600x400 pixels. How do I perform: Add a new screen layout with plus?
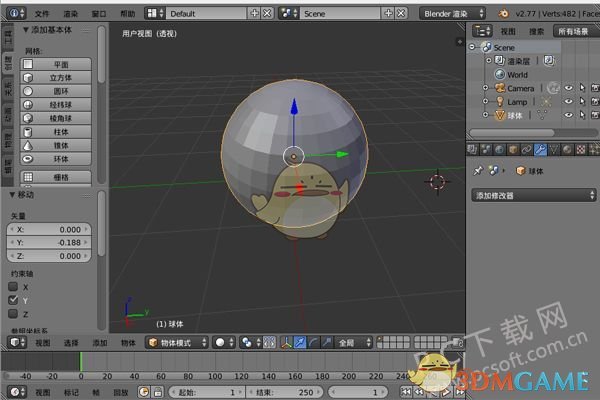[x=254, y=13]
